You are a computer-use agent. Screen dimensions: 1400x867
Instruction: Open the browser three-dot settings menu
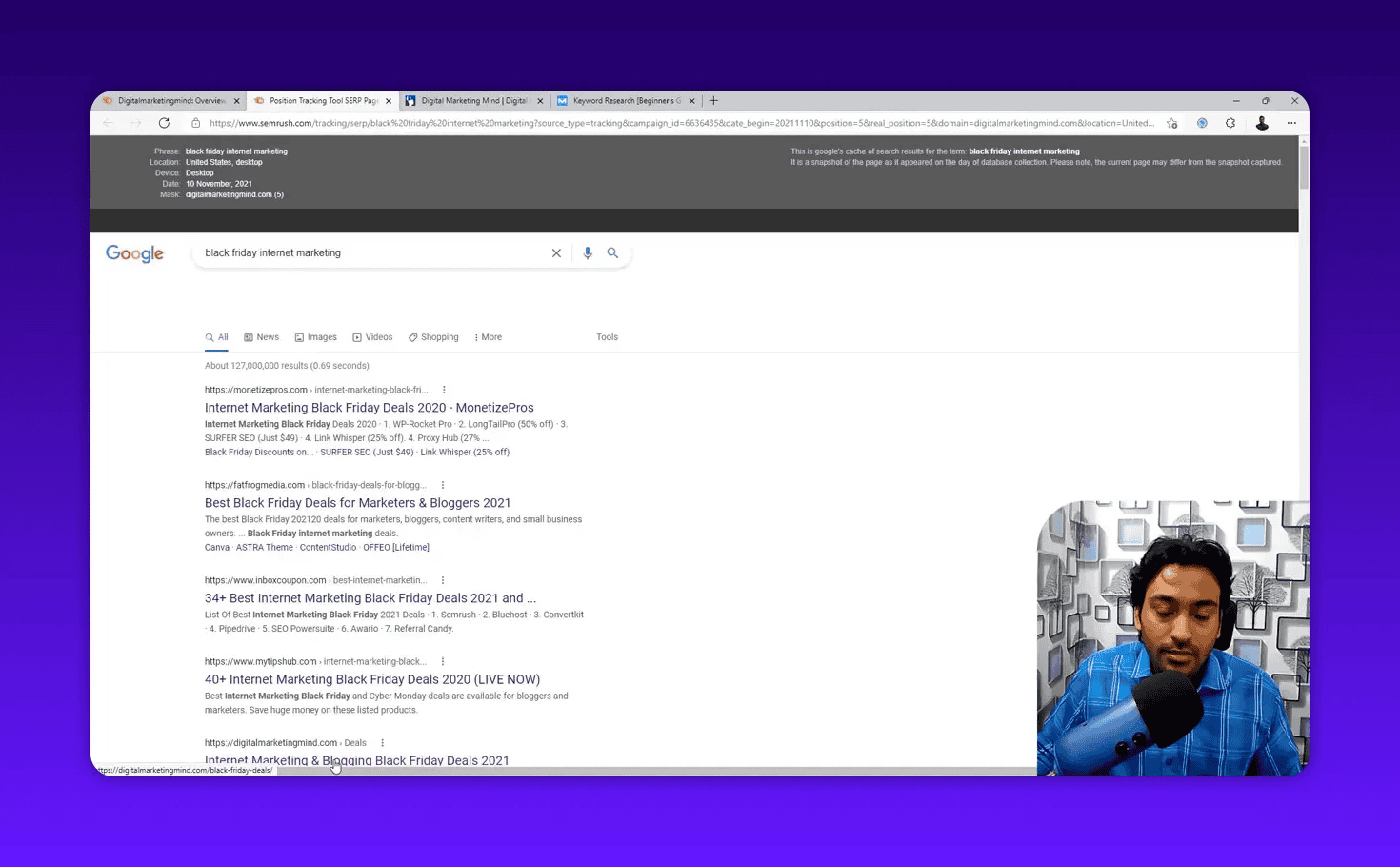point(1292,123)
